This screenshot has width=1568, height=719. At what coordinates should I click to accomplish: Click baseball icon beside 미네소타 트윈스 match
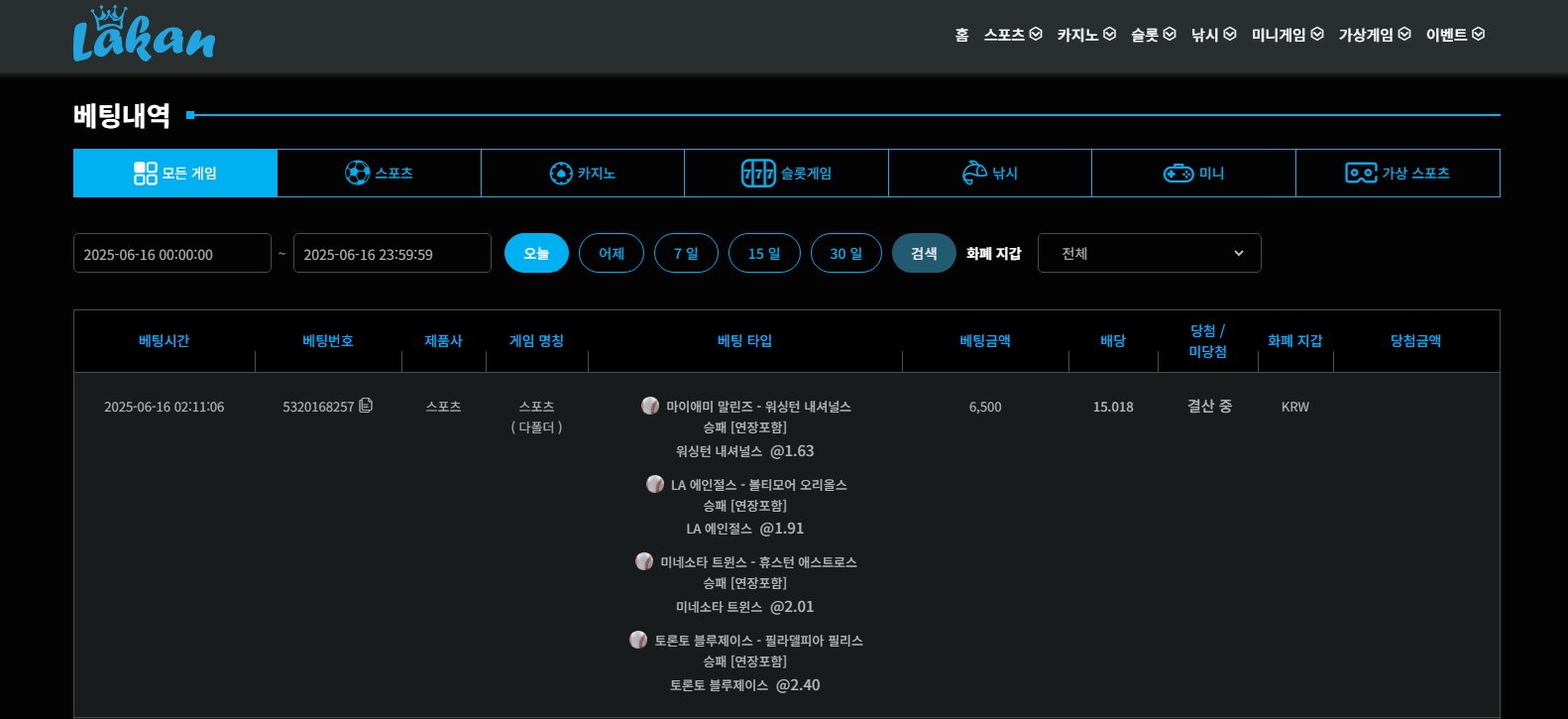(x=644, y=561)
